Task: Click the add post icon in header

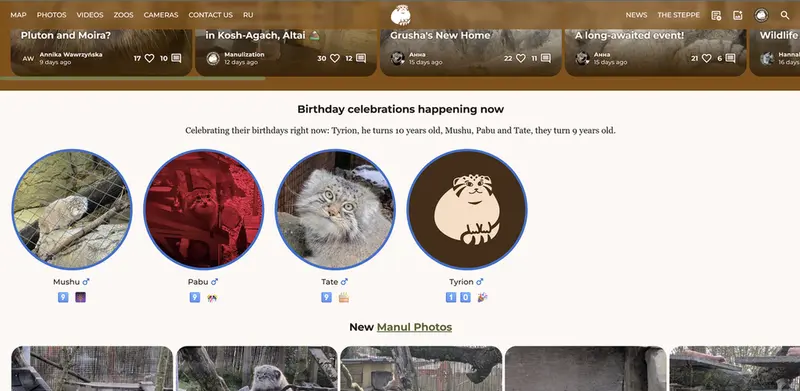Action: 716,15
